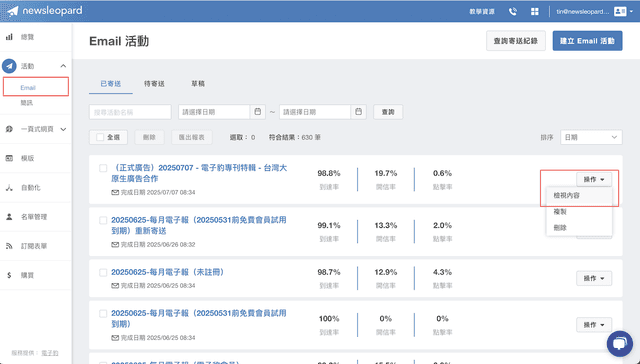
Task: Open the 電子豹 provider link in footer
Action: coord(50,353)
